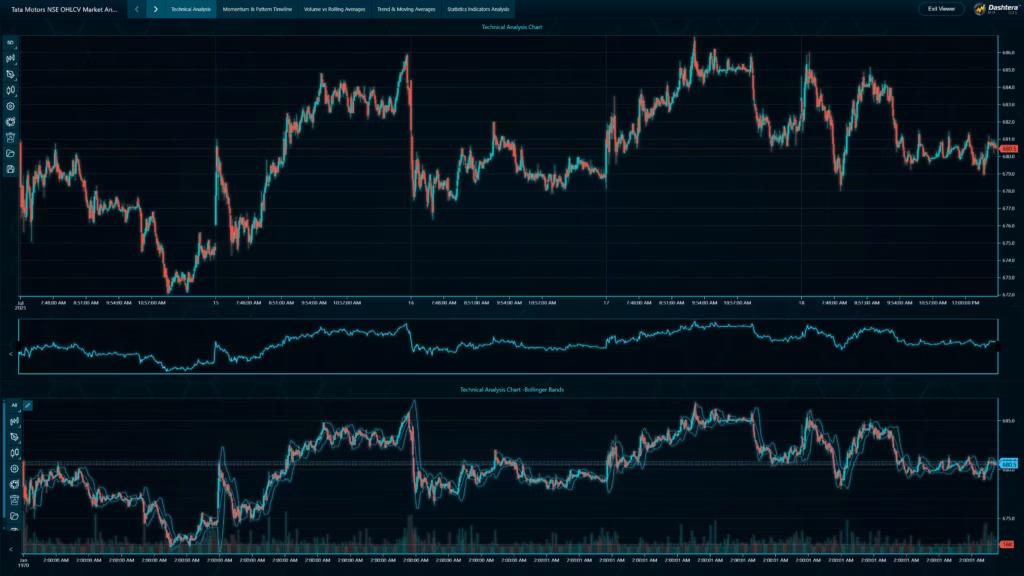The width and height of the screenshot is (1024, 576).
Task: Select the Trend & Moving Averages view
Action: 407,10
